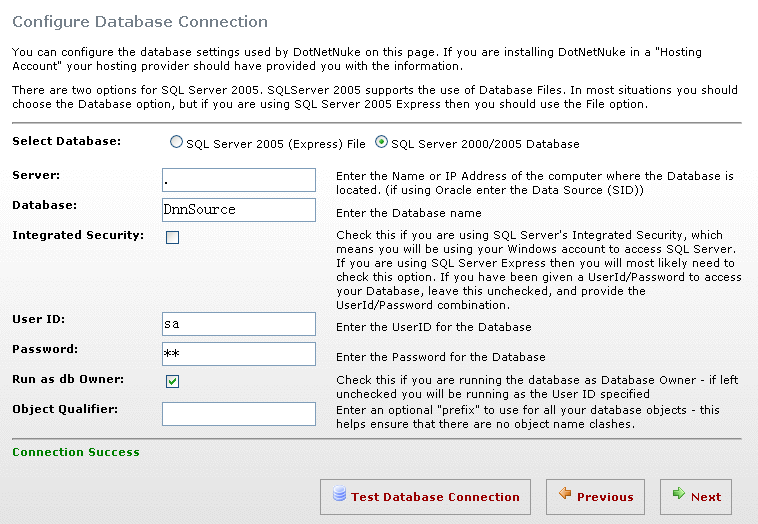Go back using the Previous button label
This screenshot has height=524, width=758.
pyautogui.click(x=605, y=497)
